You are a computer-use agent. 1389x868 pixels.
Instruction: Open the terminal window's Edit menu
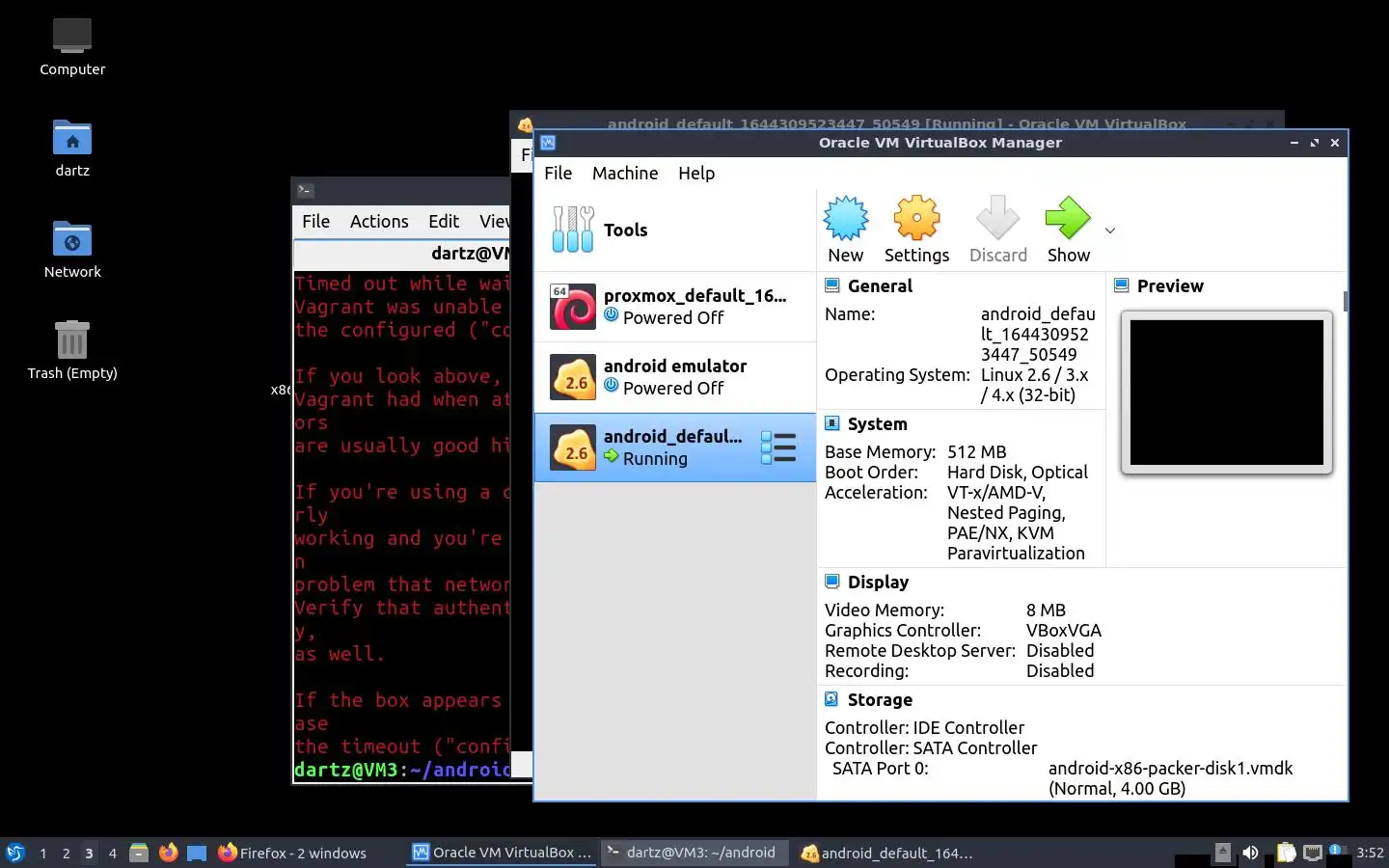click(x=444, y=221)
